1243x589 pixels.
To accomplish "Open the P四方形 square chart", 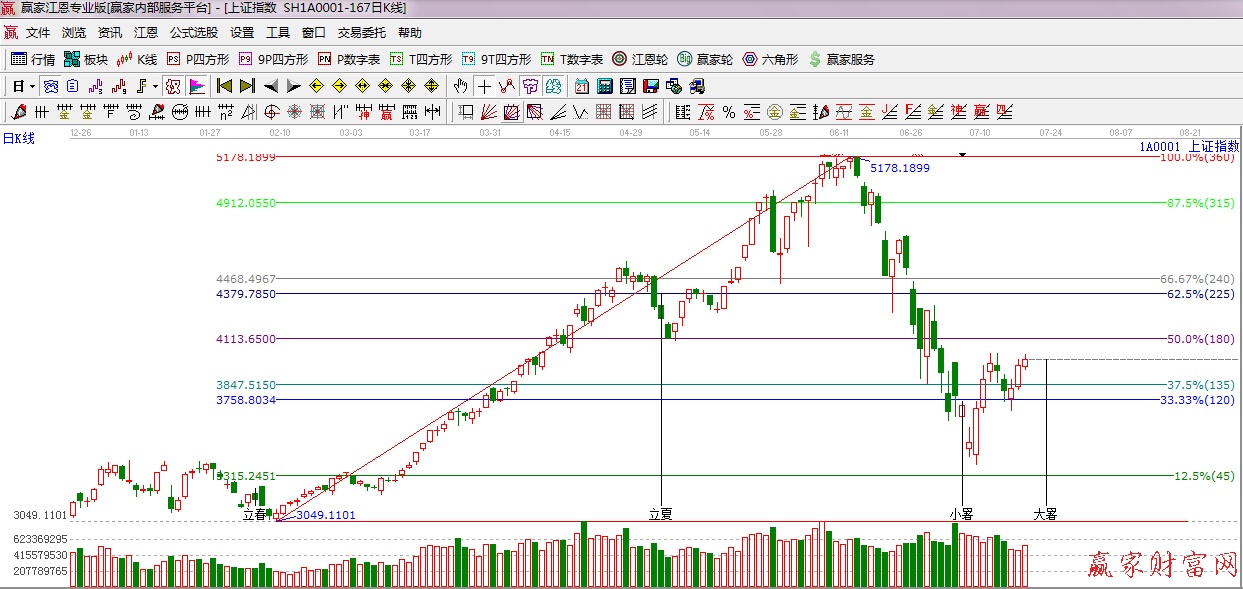I will [x=198, y=59].
